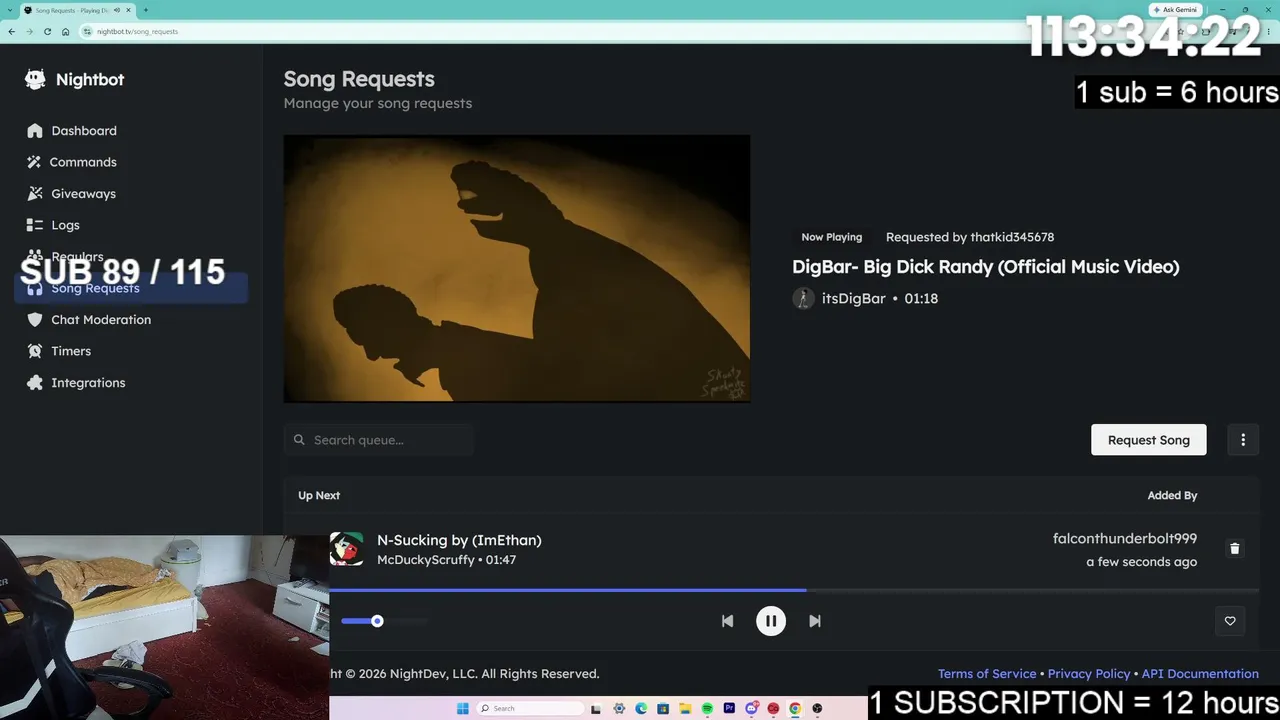The image size is (1280, 720).
Task: Go back in browser history
Action: 11,32
